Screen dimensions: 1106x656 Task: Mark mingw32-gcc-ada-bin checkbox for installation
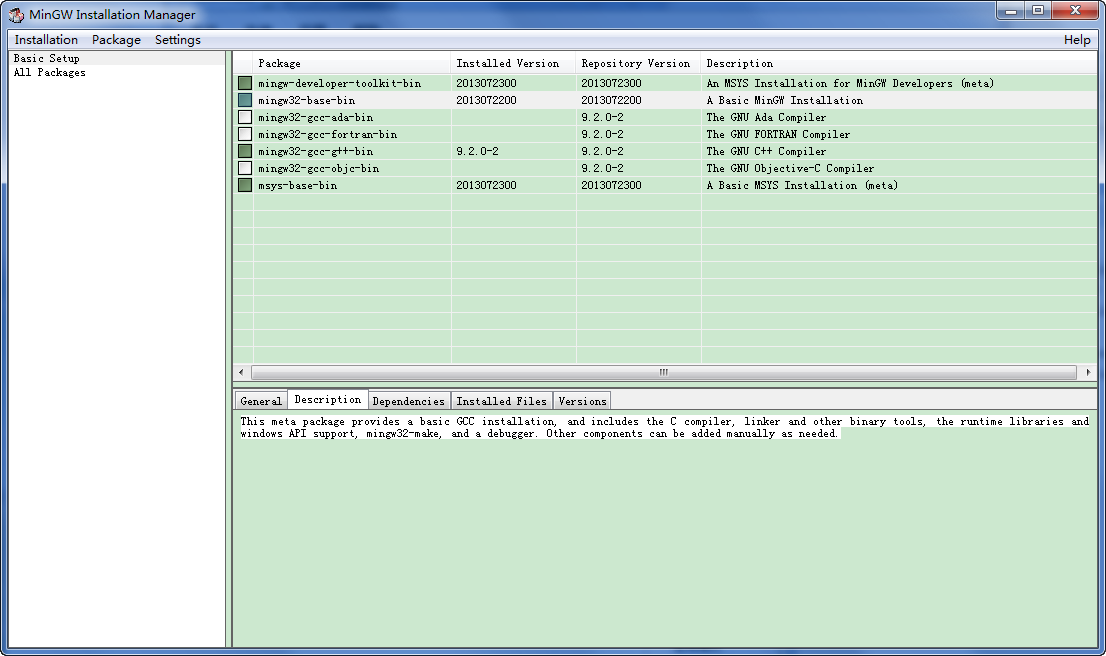pos(245,117)
